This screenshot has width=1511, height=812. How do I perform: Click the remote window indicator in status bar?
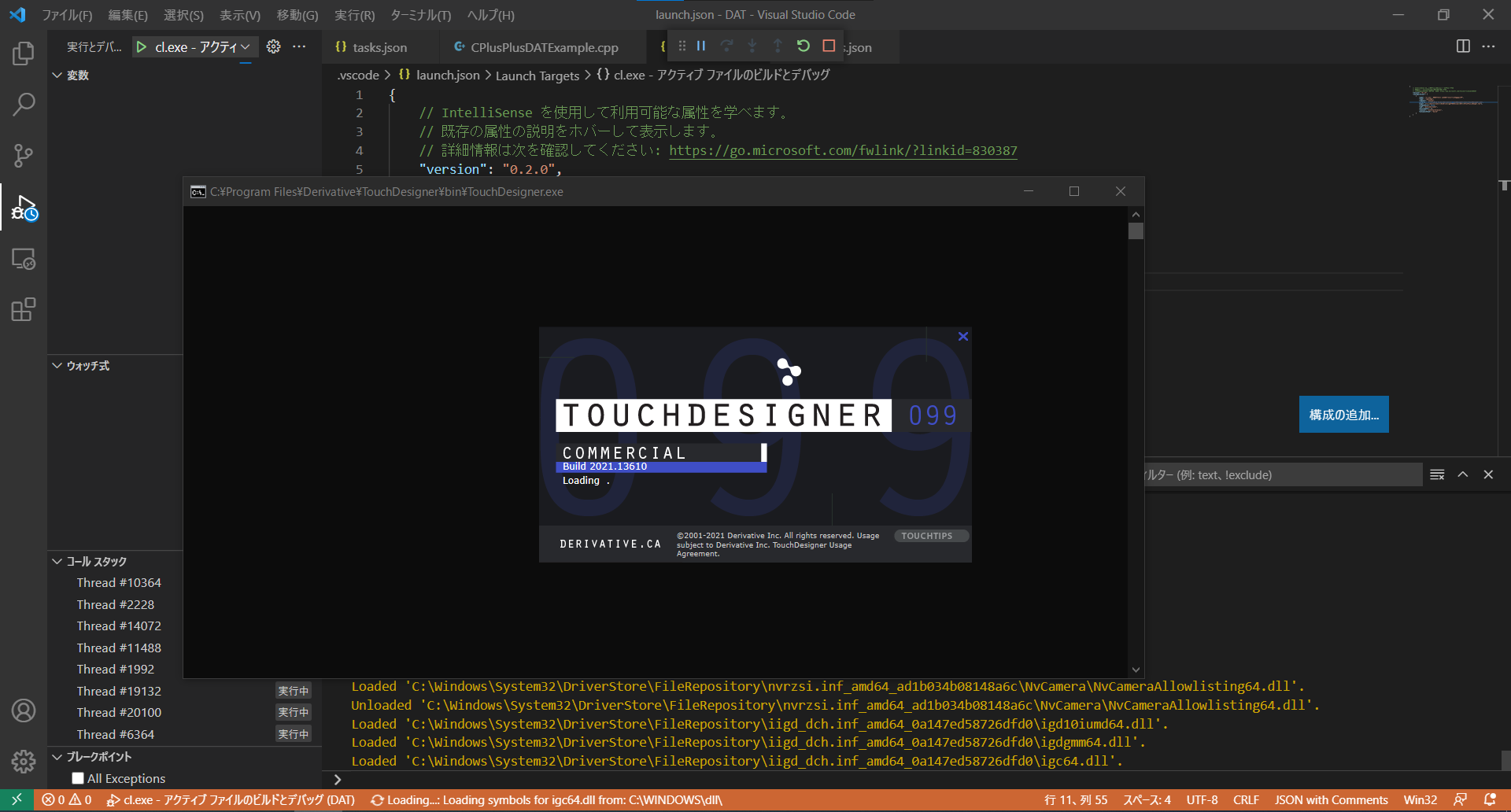coord(17,800)
